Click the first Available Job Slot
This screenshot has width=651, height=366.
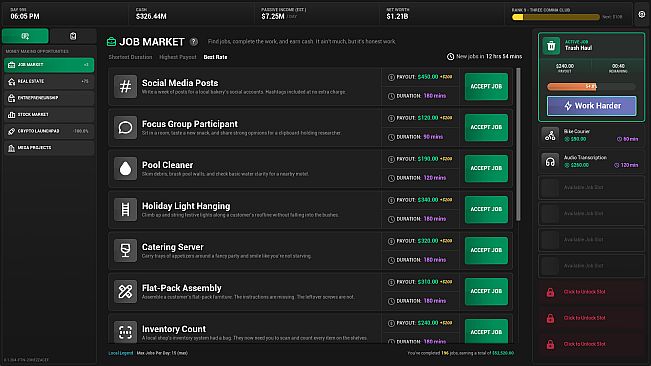click(592, 188)
